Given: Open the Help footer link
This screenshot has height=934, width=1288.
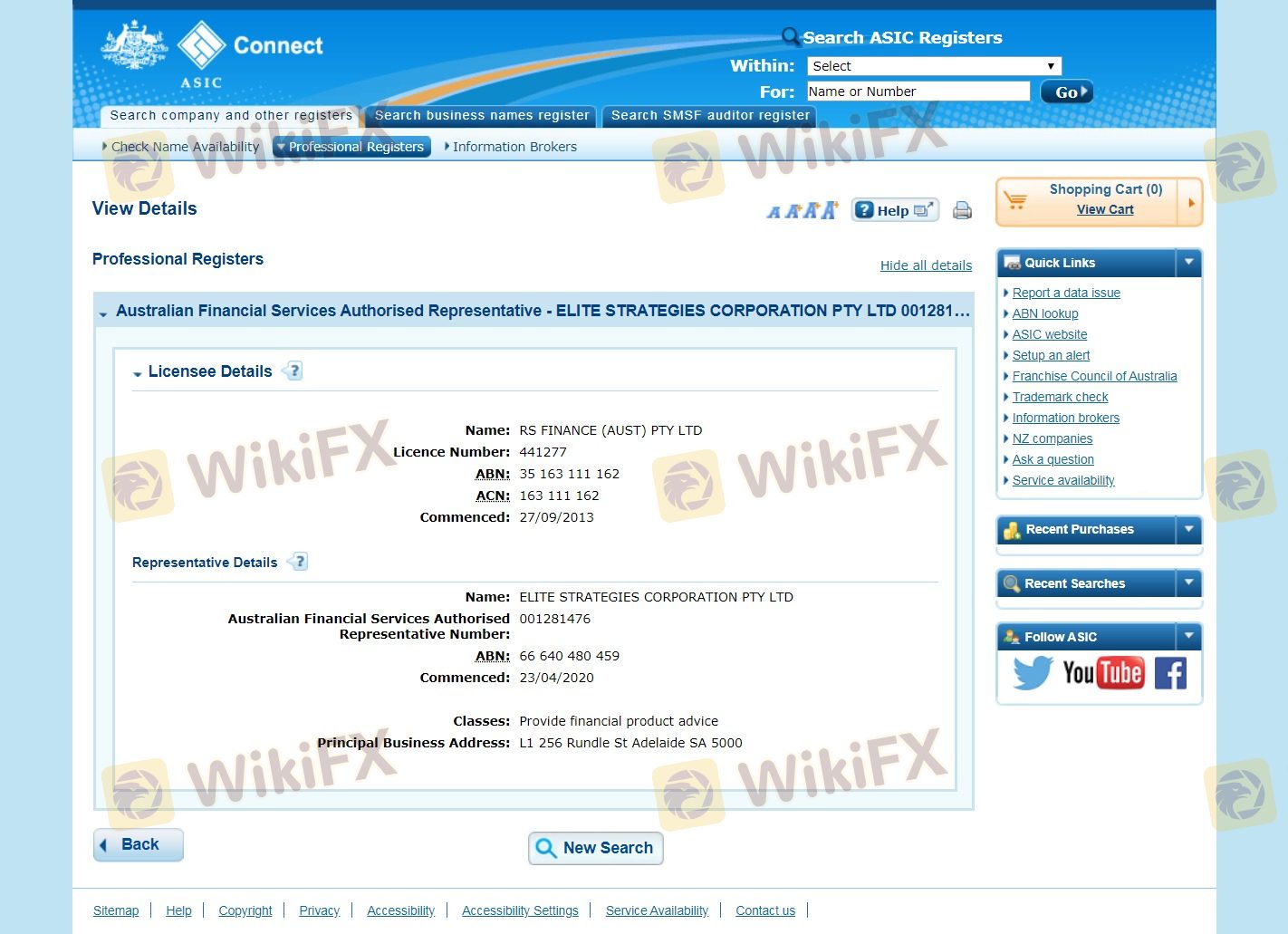Looking at the screenshot, I should coord(178,910).
